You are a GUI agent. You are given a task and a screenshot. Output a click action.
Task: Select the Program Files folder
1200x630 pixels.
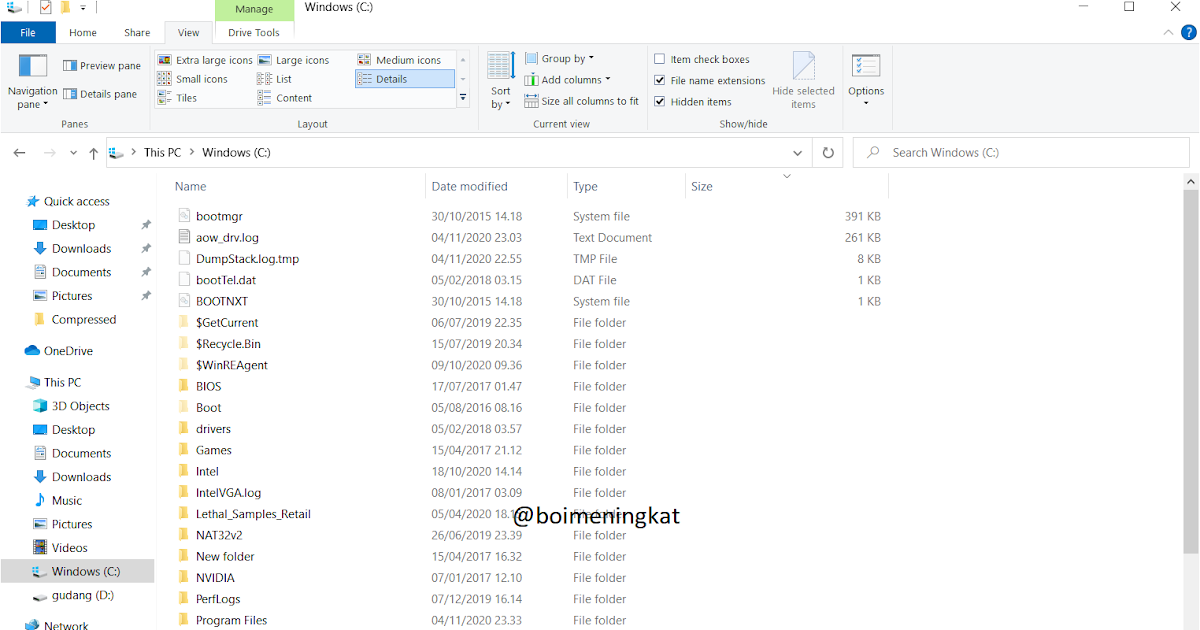(x=231, y=620)
